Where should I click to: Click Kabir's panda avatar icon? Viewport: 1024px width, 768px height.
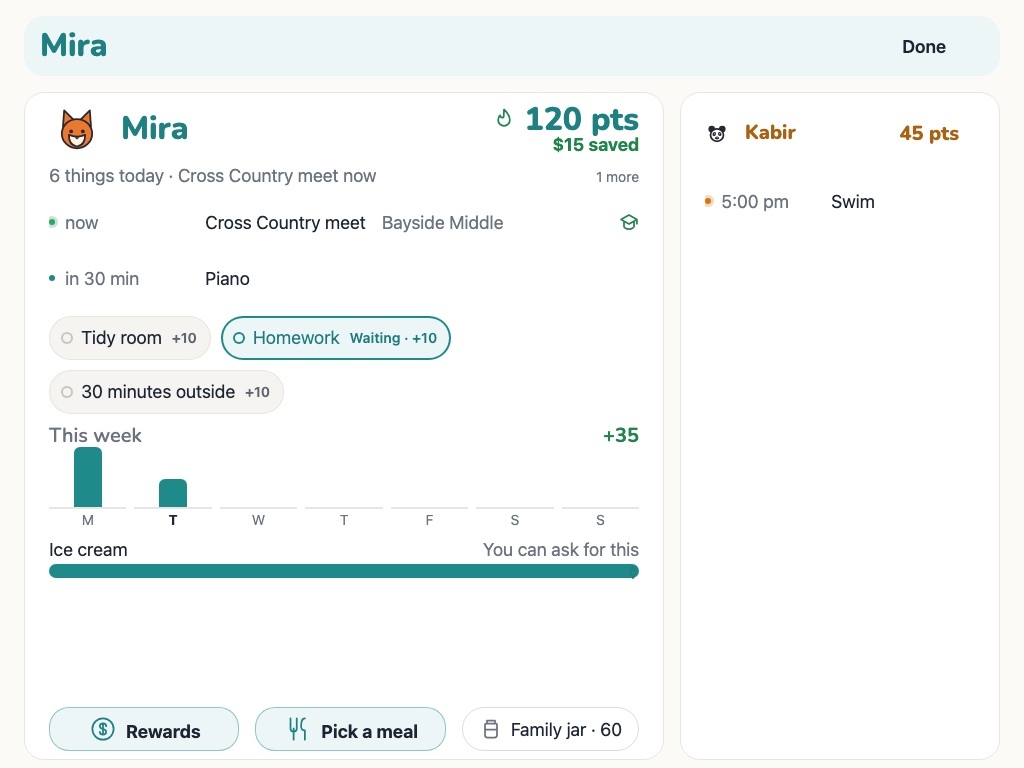[x=717, y=133]
